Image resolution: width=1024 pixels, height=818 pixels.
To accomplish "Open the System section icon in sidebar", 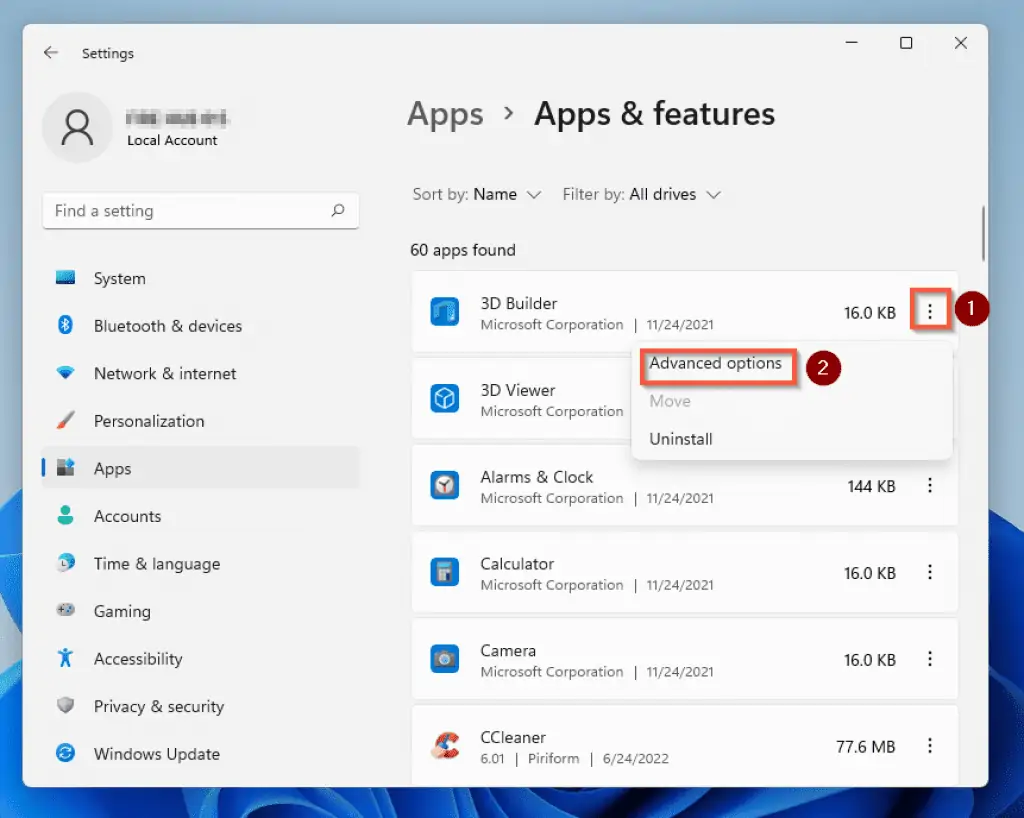I will [66, 278].
